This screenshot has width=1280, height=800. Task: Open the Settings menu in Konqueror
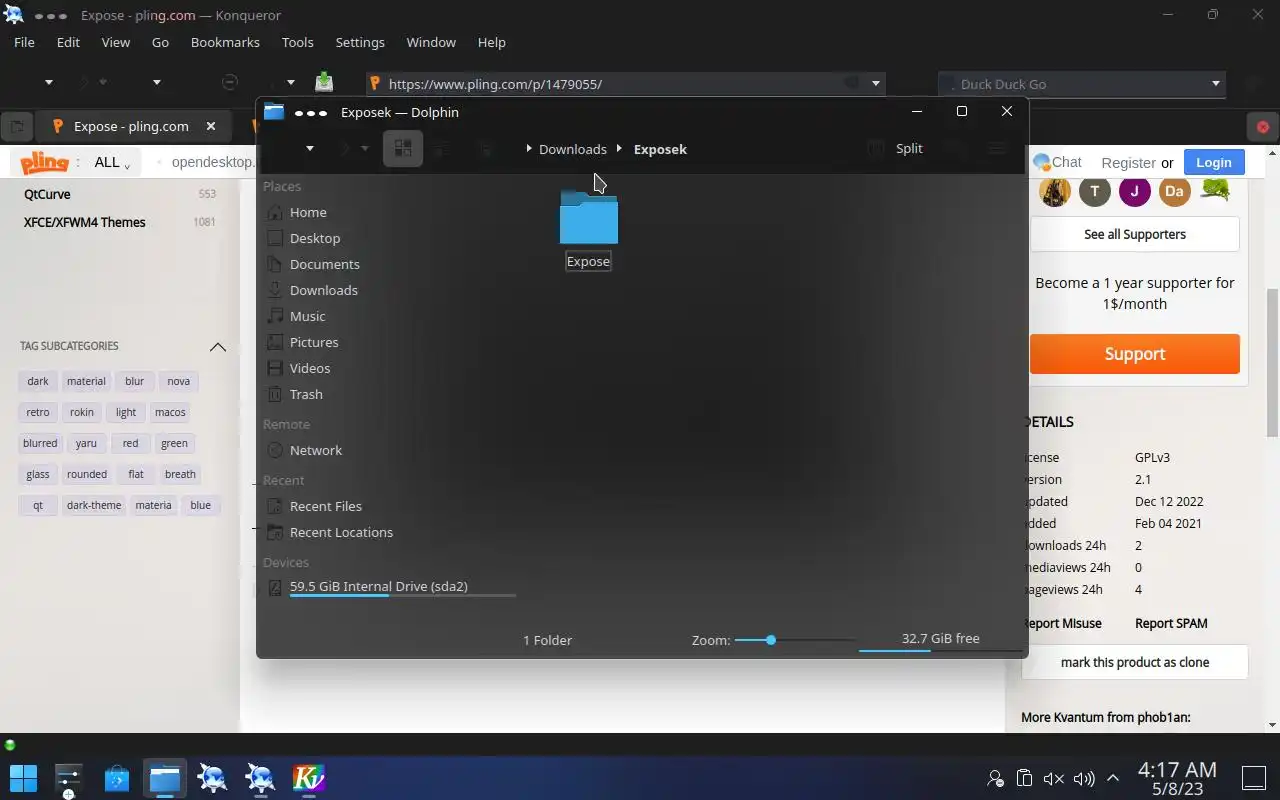click(360, 42)
